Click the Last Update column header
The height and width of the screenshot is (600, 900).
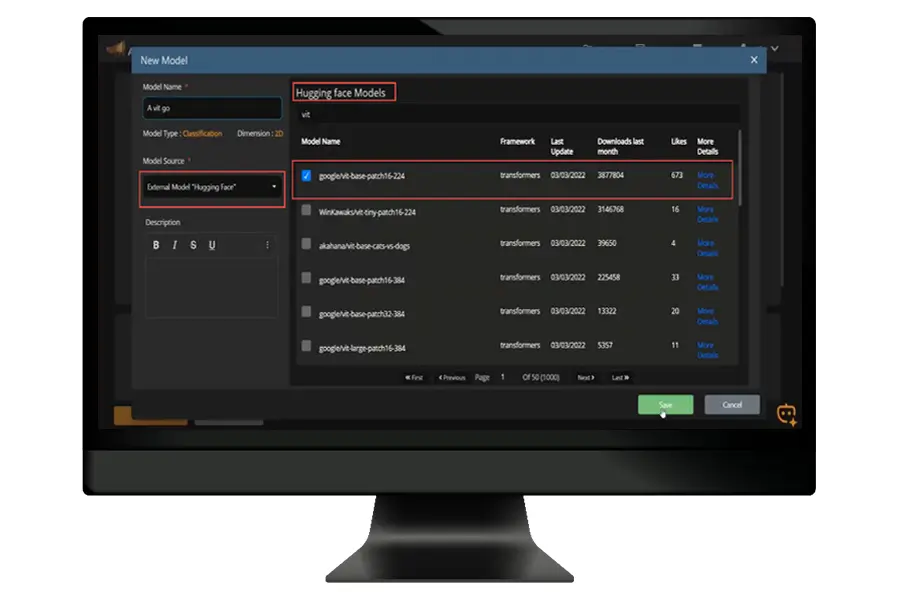tap(562, 146)
